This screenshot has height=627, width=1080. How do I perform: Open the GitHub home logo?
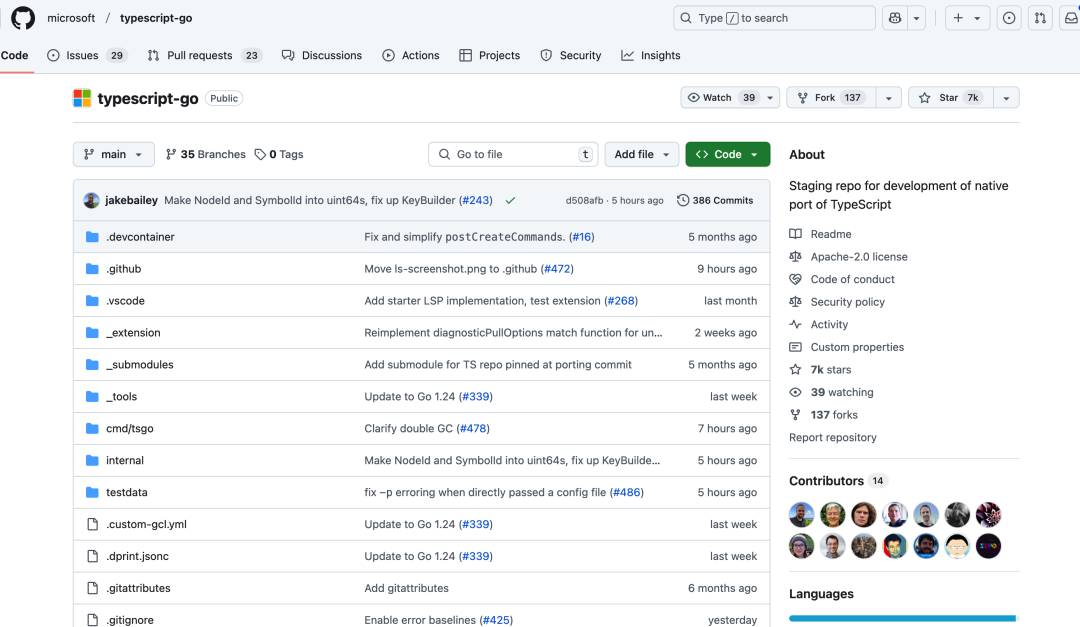(23, 18)
